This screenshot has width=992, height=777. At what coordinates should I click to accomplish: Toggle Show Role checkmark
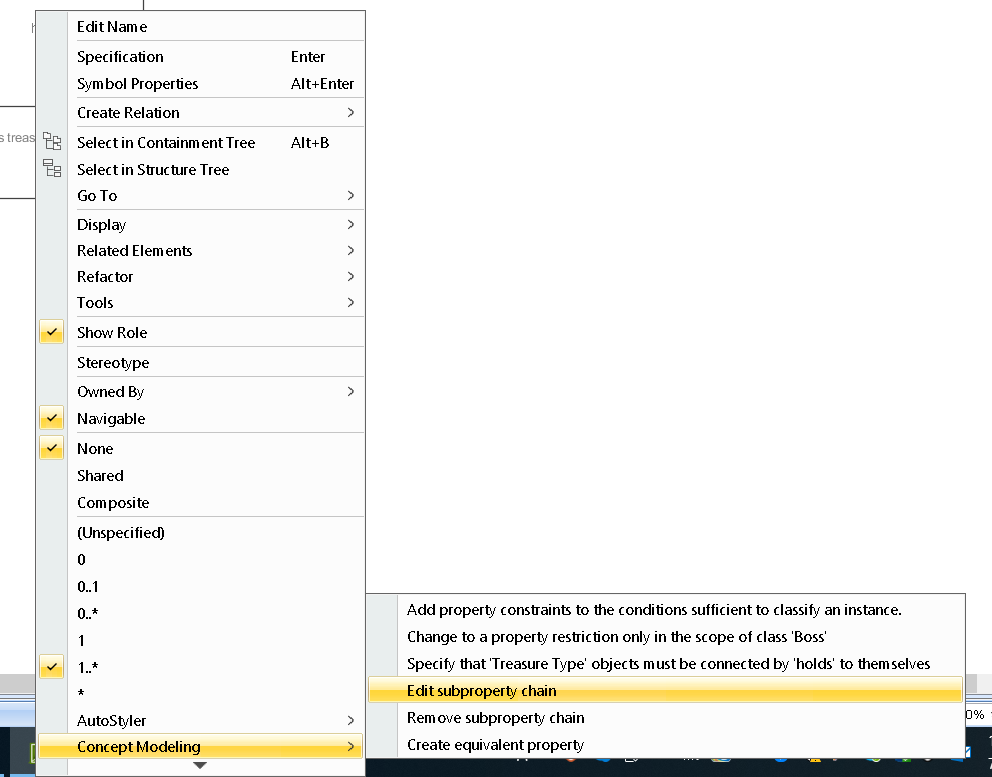click(52, 332)
